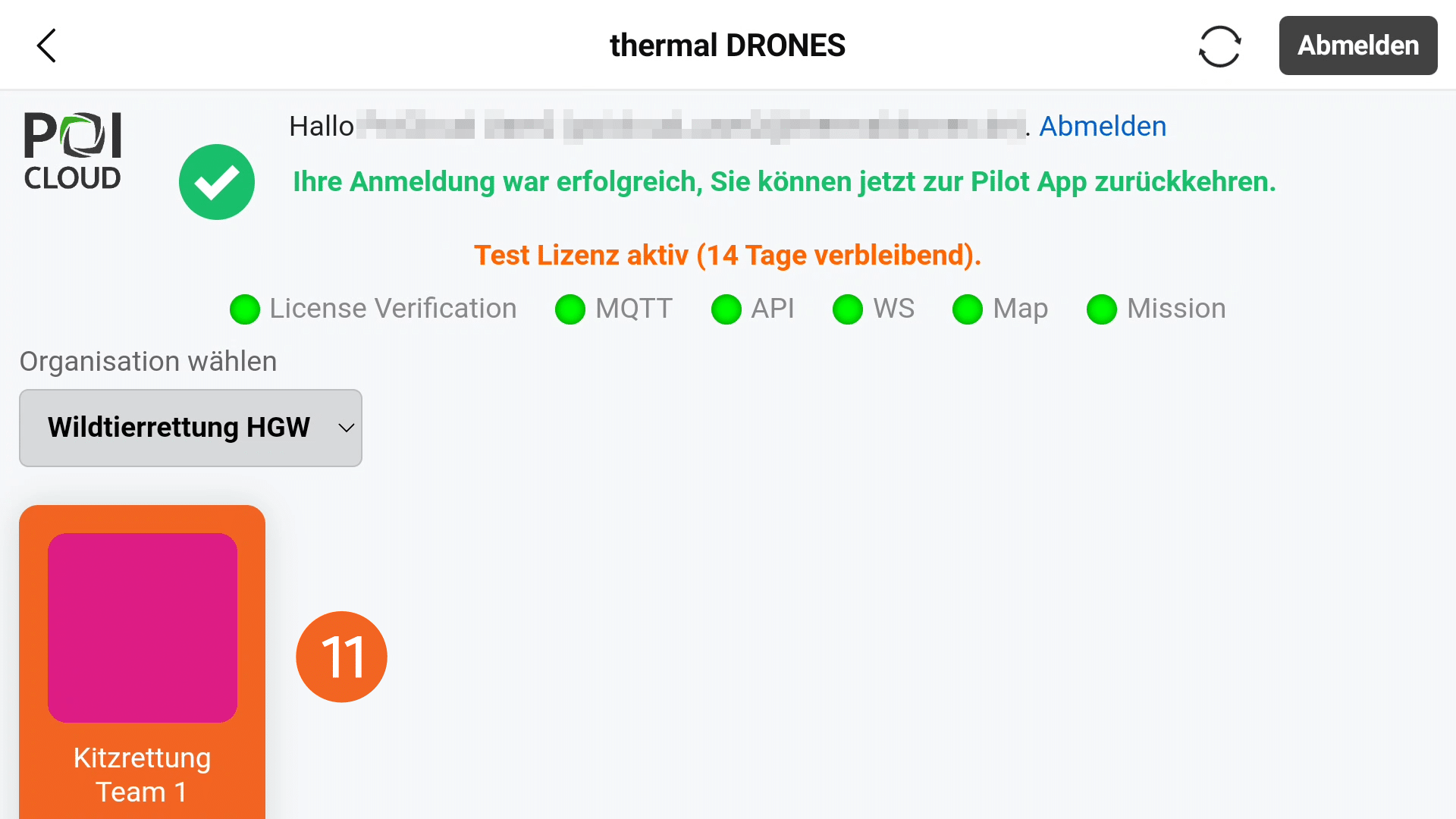Choose the Kitzrettung Team 1 label
1456x819 pixels.
(142, 774)
